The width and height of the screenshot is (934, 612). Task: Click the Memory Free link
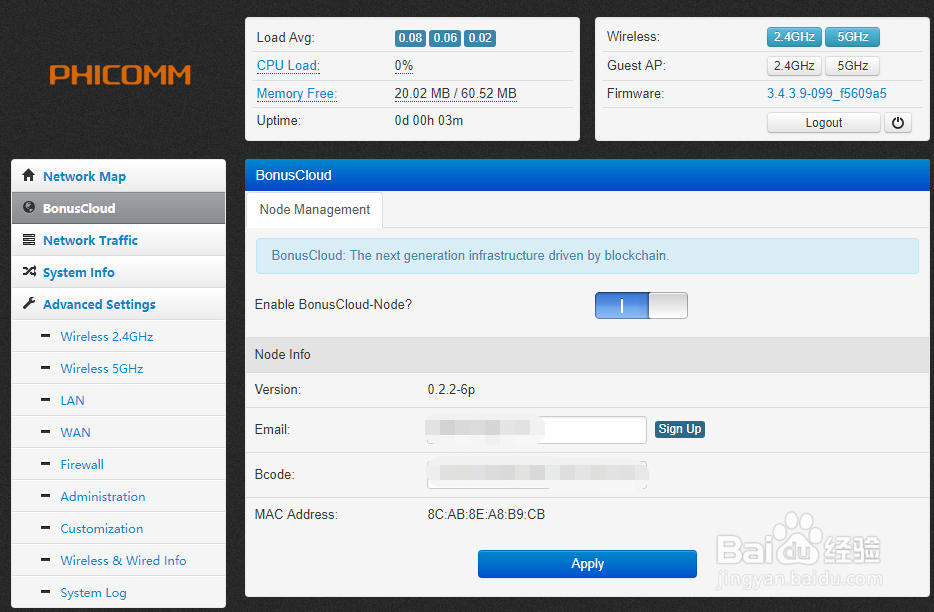click(297, 94)
